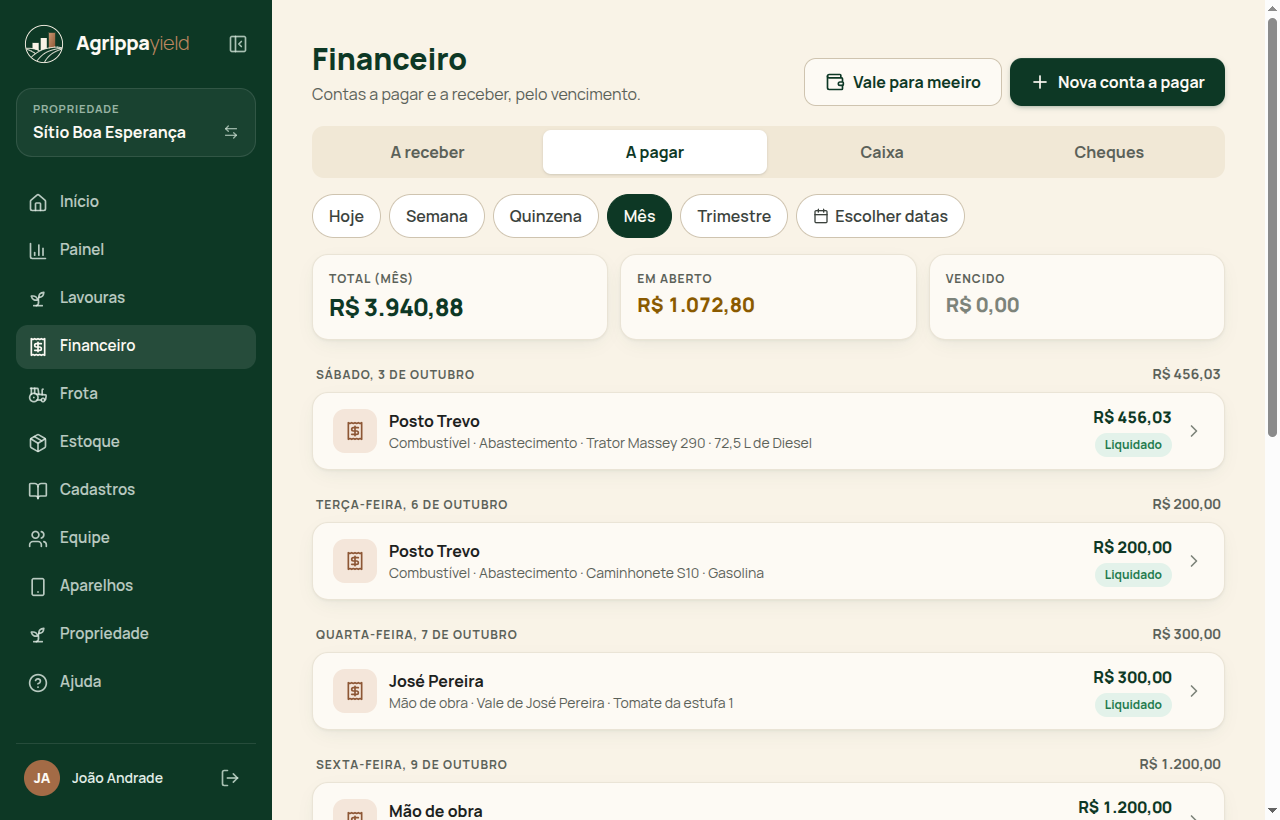Click the Estoque box icon
The height and width of the screenshot is (820, 1280).
tap(38, 442)
